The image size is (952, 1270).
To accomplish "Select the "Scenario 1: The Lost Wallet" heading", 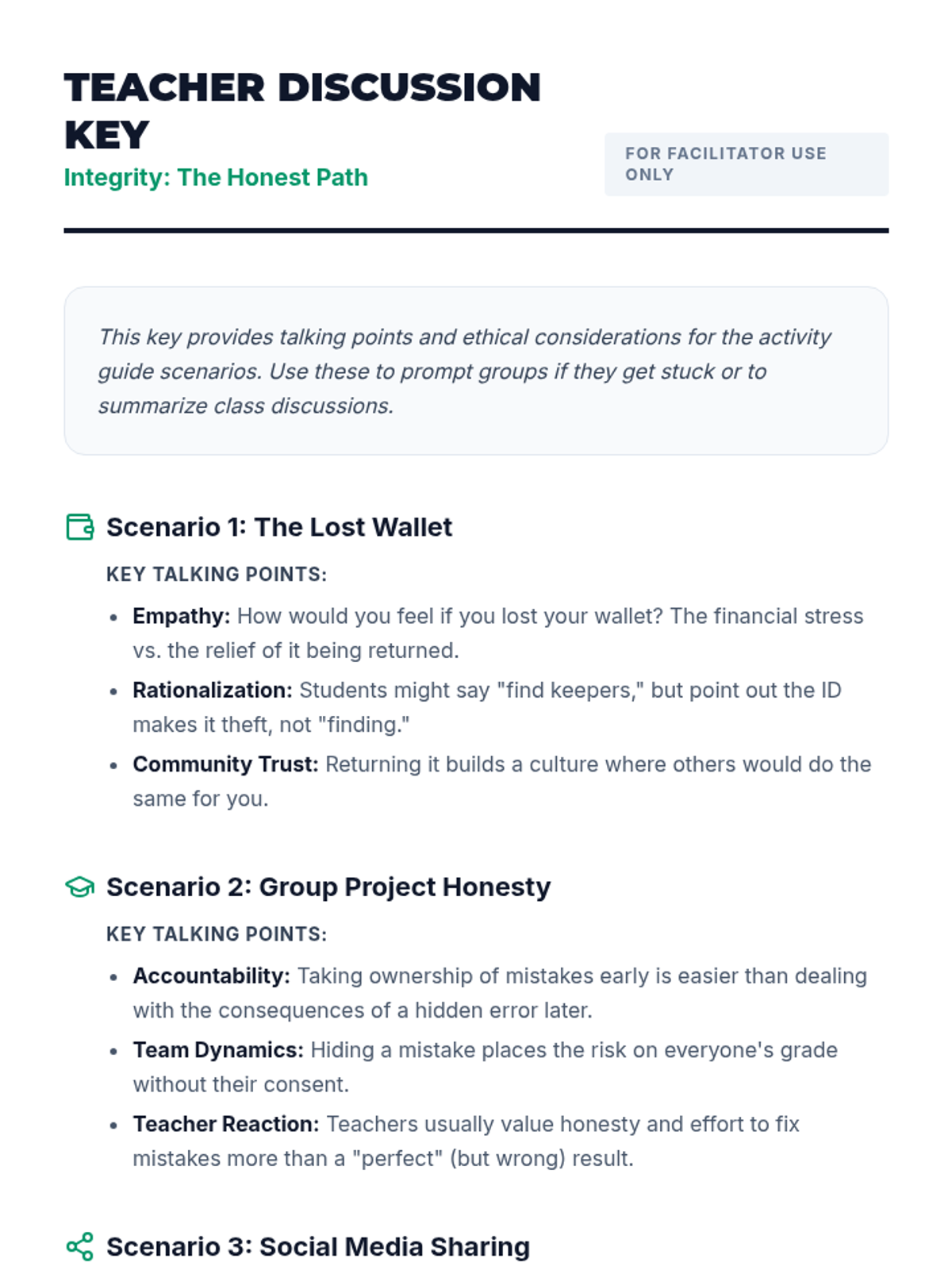I will point(279,527).
